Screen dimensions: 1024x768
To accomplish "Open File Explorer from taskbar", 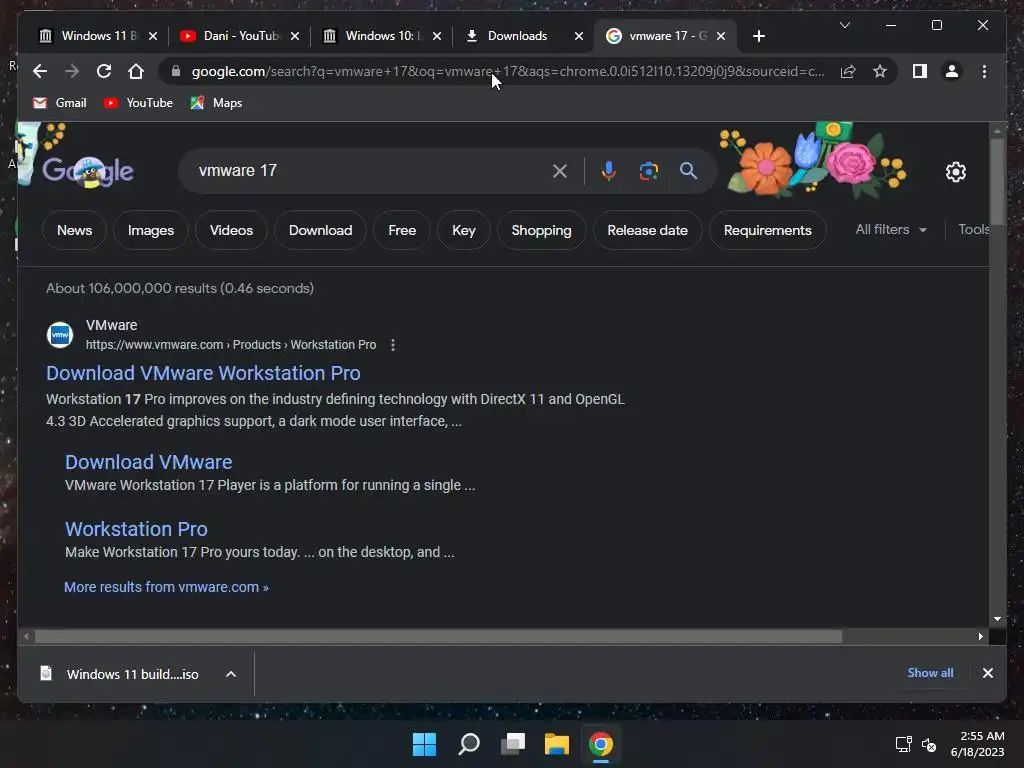I will pos(557,744).
